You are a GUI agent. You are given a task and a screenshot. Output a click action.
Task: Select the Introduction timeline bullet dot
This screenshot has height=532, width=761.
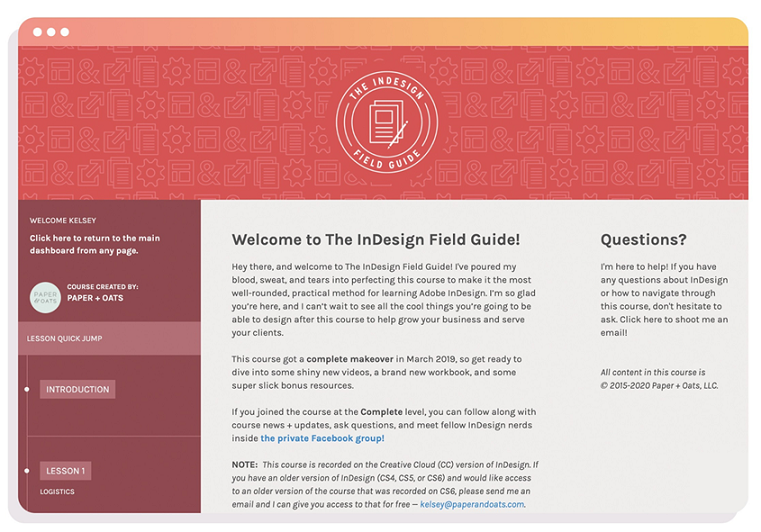(27, 389)
